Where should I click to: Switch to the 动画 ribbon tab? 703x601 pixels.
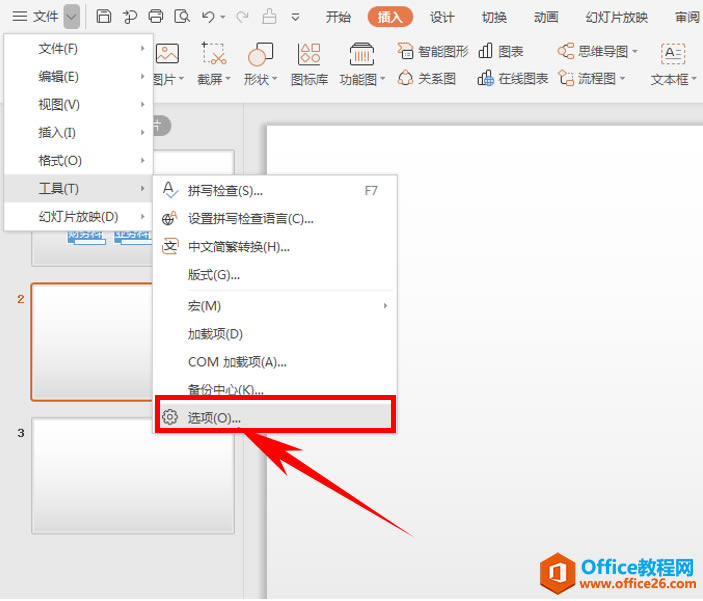click(546, 17)
